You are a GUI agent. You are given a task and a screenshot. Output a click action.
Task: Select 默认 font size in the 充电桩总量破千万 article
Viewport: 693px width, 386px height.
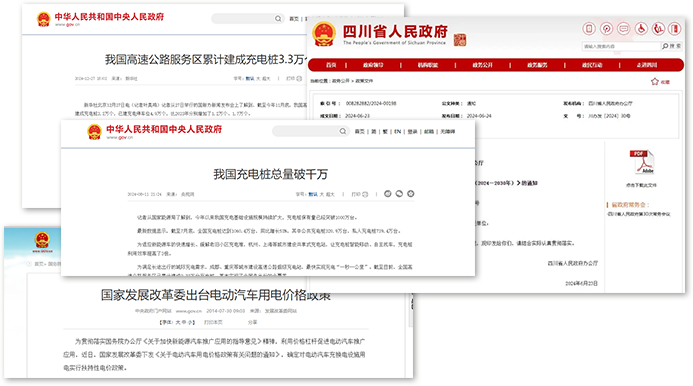coord(313,195)
